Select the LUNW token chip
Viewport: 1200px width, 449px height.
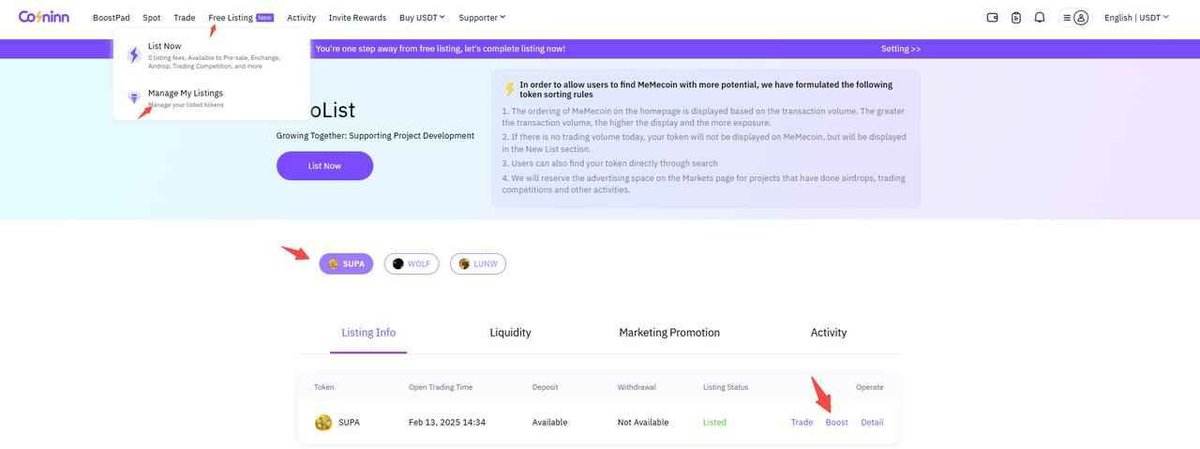478,264
